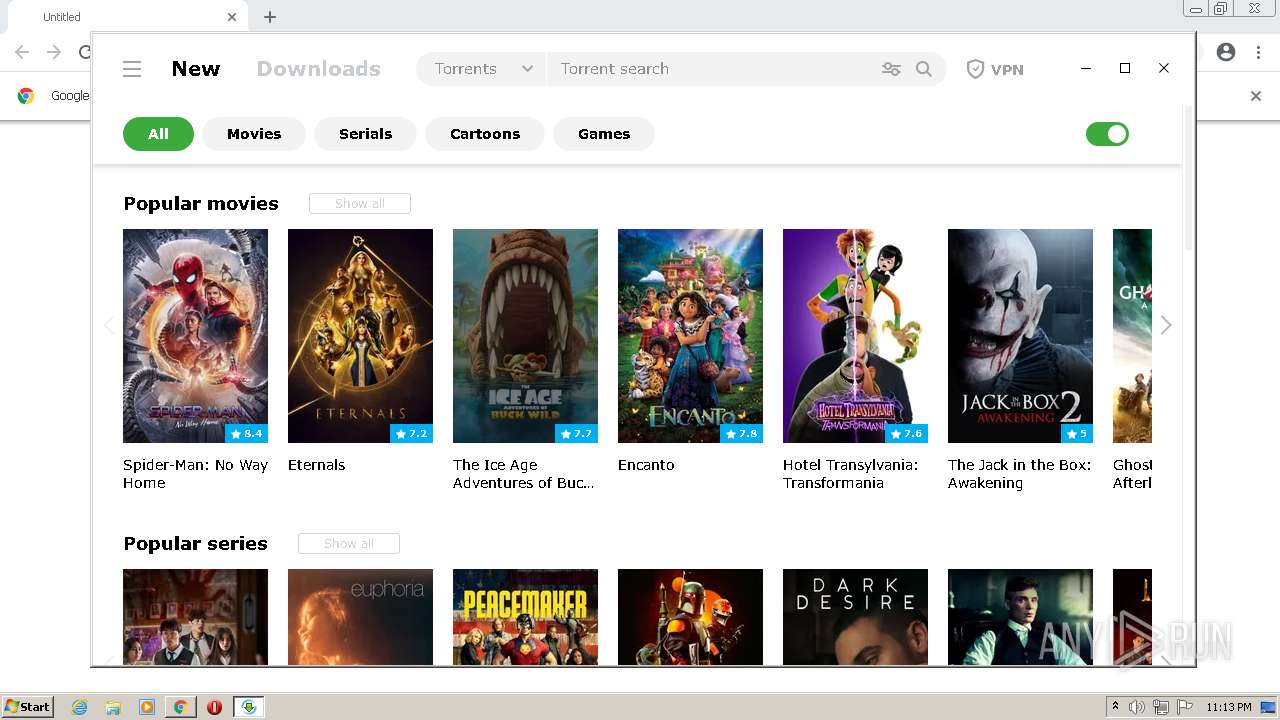Open Internet Explorer from taskbar

click(79, 707)
